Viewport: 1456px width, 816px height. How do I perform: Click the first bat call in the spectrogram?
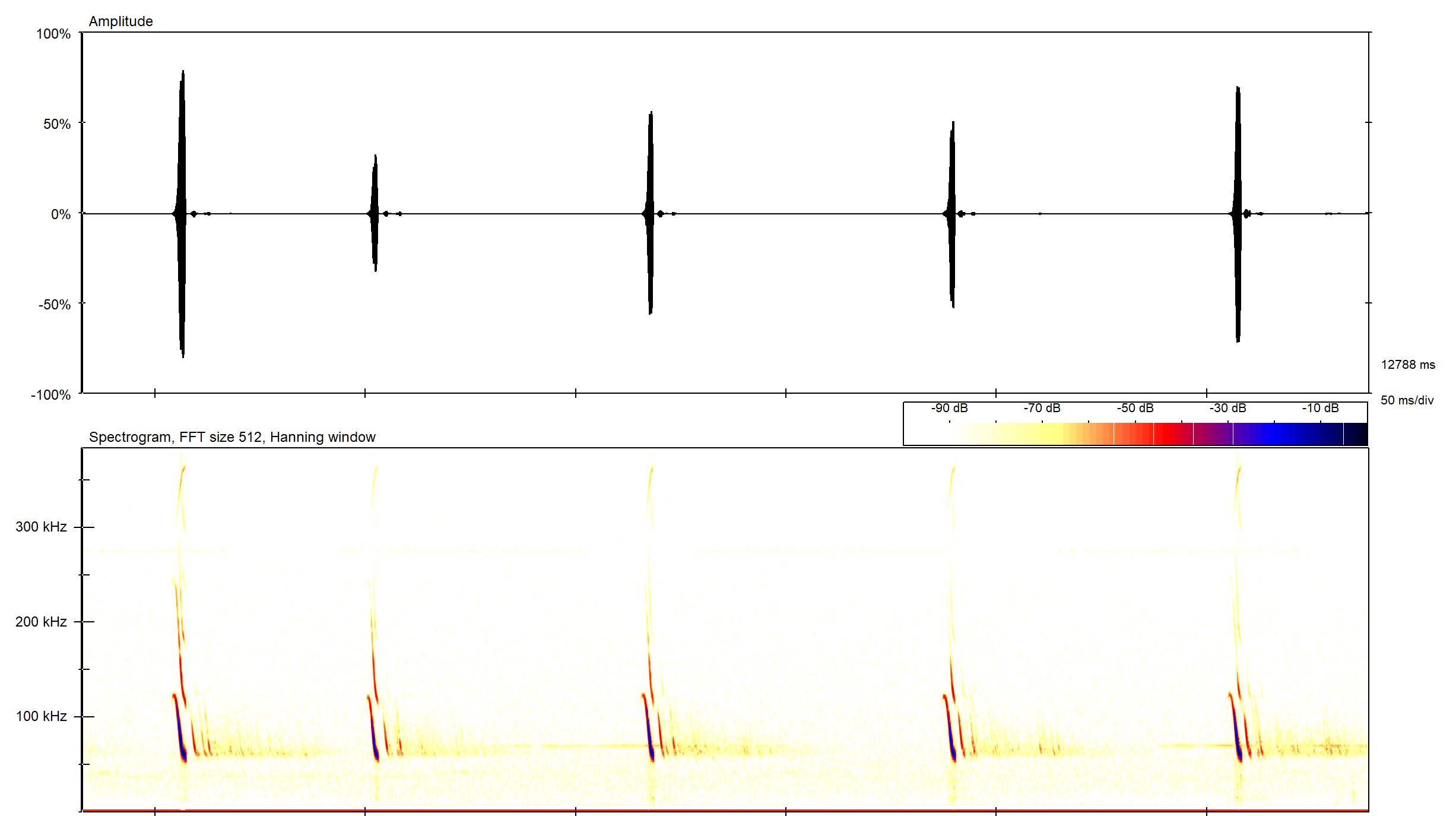tap(179, 730)
